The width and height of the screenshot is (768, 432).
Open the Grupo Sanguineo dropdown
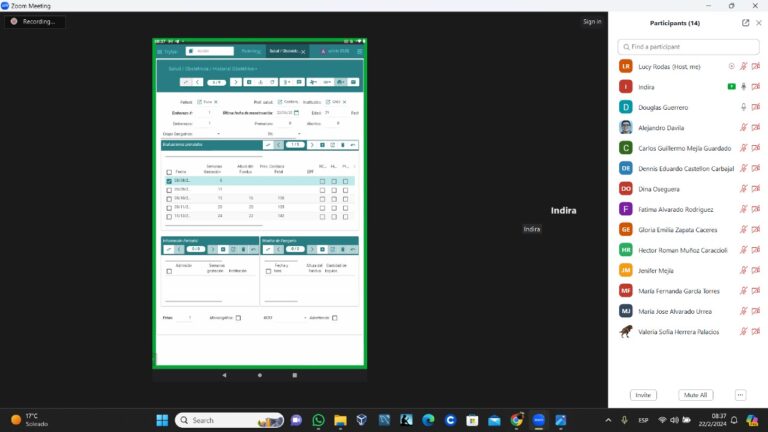click(218, 134)
